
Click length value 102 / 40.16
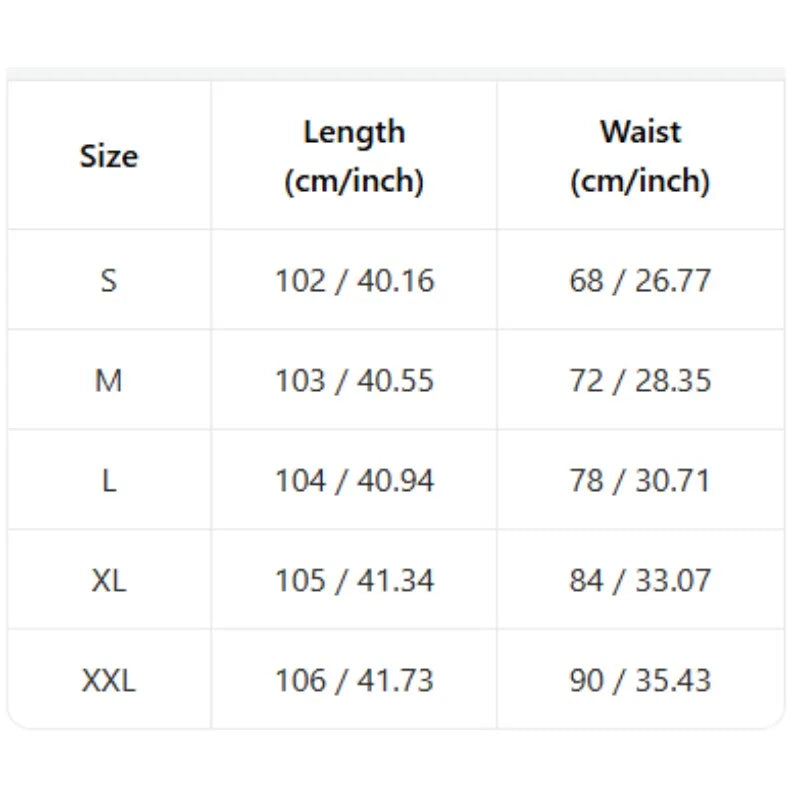355,281
